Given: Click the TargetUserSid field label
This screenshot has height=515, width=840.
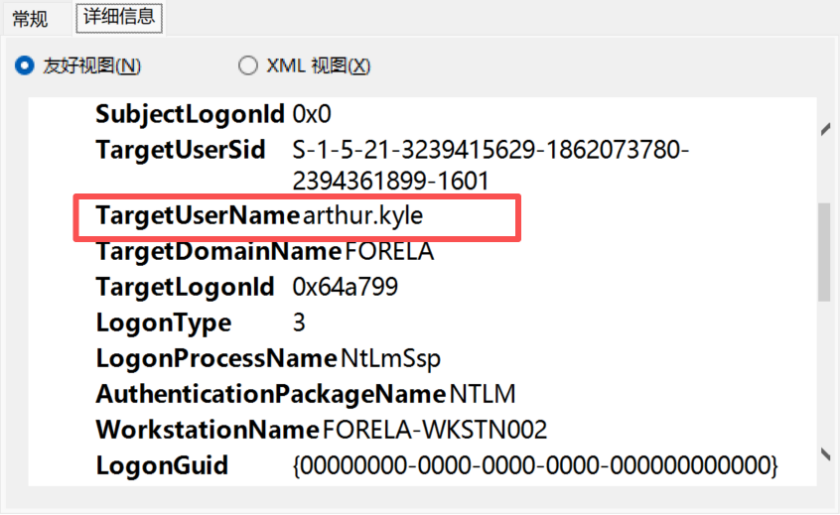Looking at the screenshot, I should pyautogui.click(x=181, y=150).
